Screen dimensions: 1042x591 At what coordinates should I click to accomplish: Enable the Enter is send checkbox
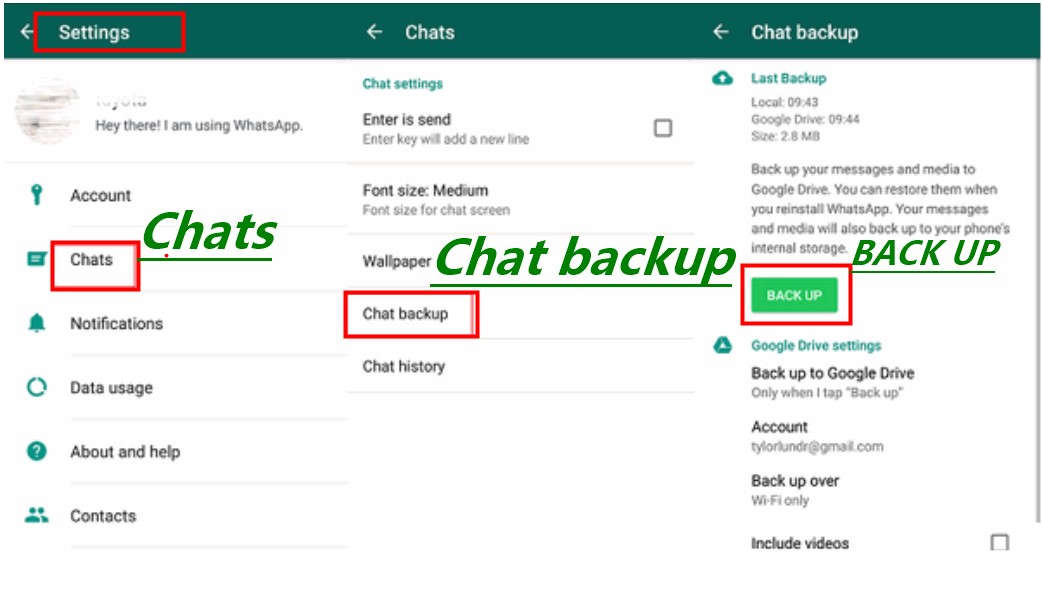click(x=662, y=128)
